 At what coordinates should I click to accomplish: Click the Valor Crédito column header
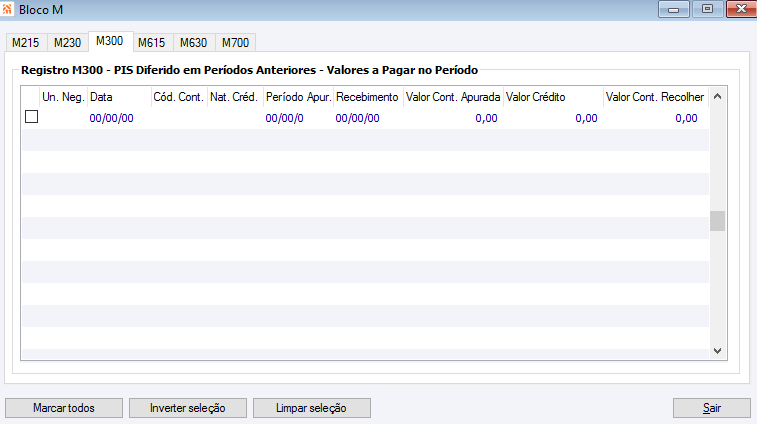(x=553, y=97)
